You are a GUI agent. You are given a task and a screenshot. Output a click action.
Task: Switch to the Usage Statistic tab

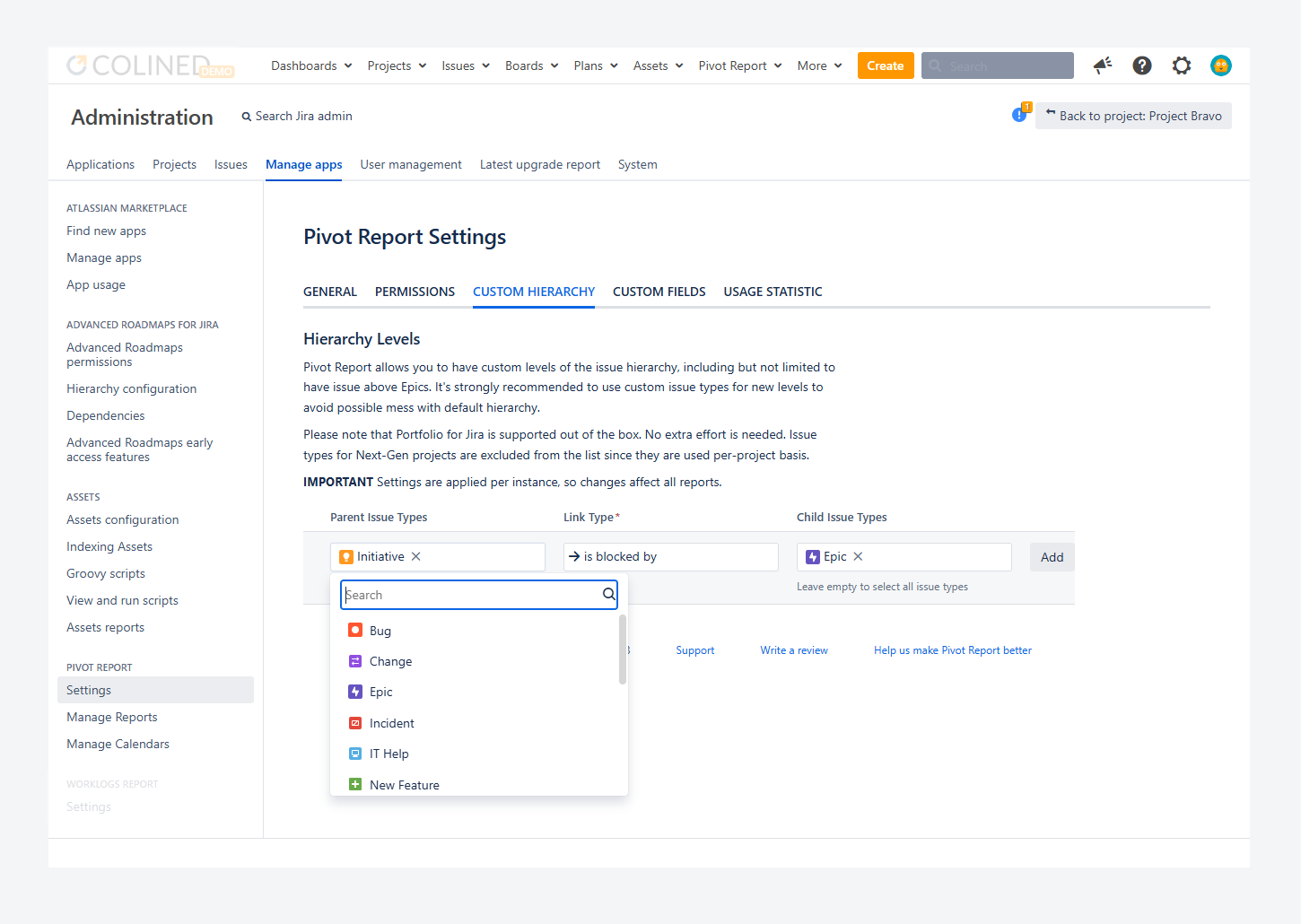point(773,292)
